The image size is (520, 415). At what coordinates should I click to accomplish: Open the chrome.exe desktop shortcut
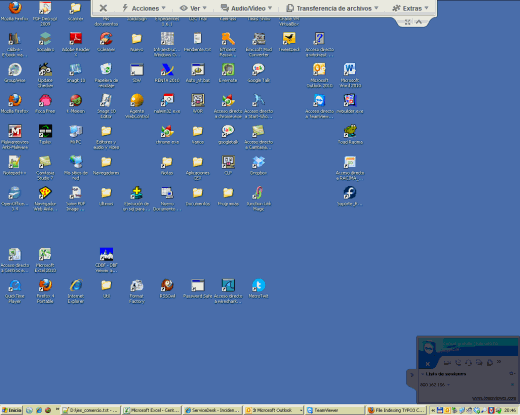[167, 134]
